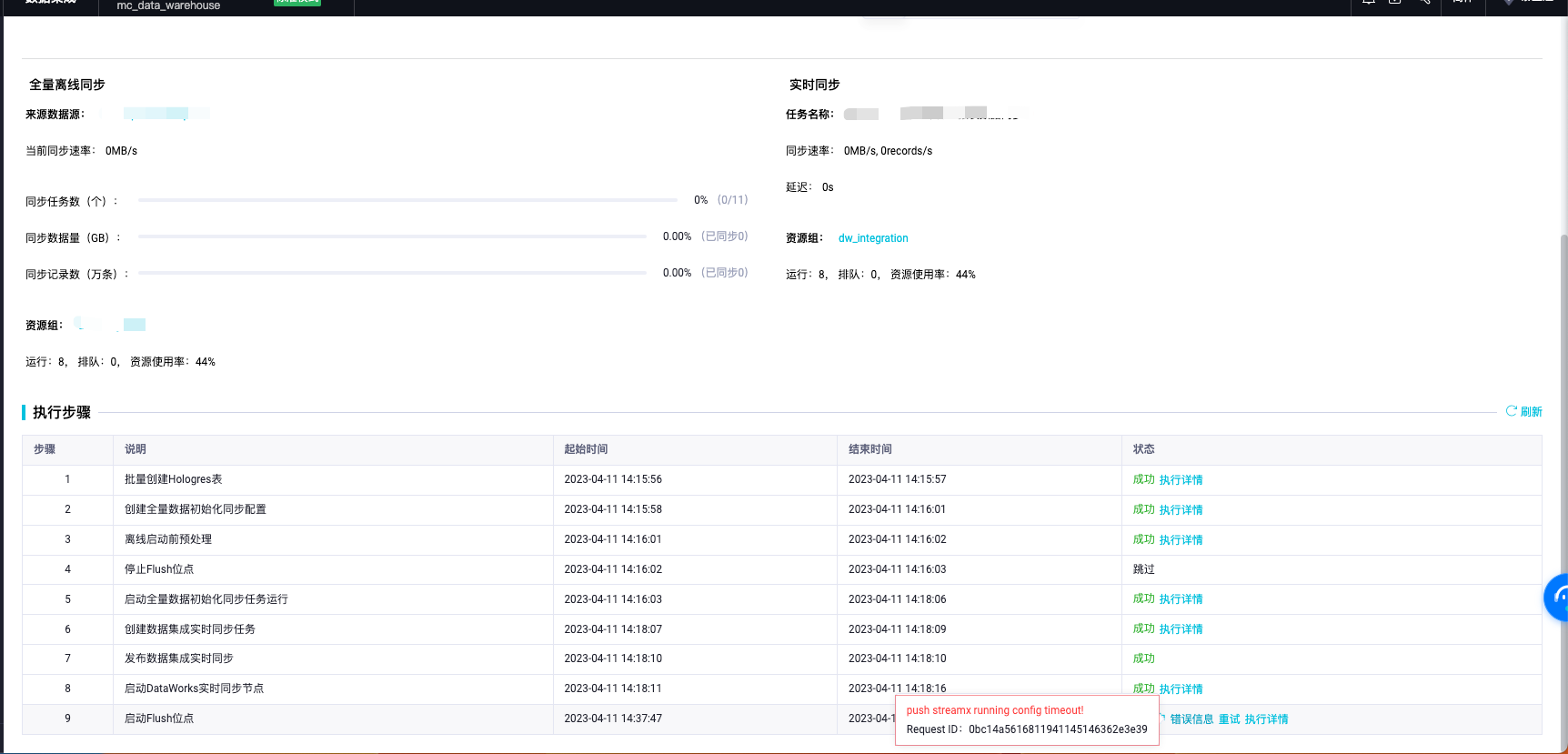This screenshot has height=754, width=1568.
Task: Click 重试 to retry step 9
Action: [1229, 719]
